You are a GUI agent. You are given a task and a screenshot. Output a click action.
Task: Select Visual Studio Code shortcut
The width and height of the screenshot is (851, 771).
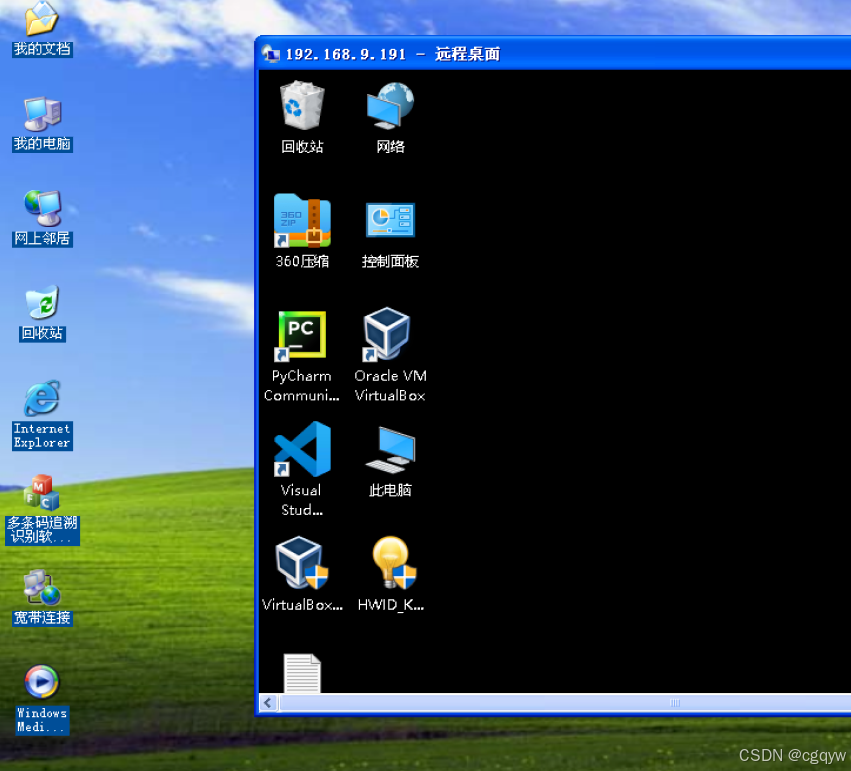(x=302, y=449)
